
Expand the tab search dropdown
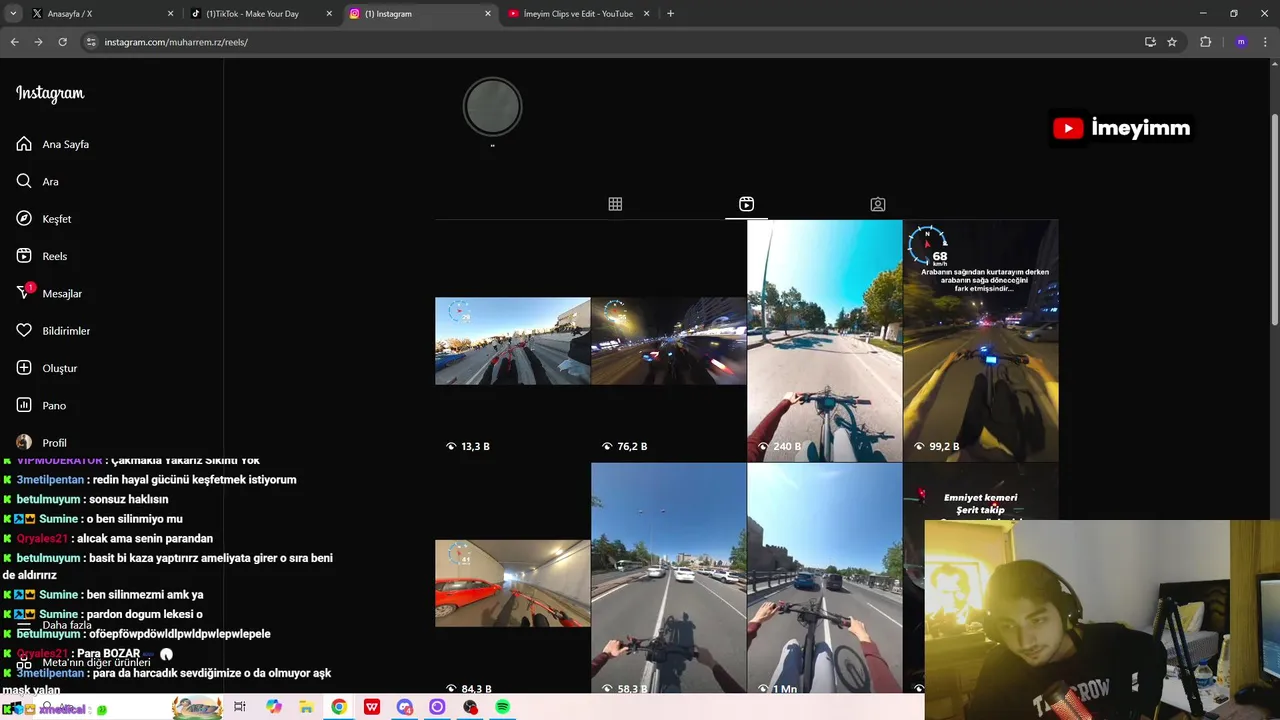(13, 14)
